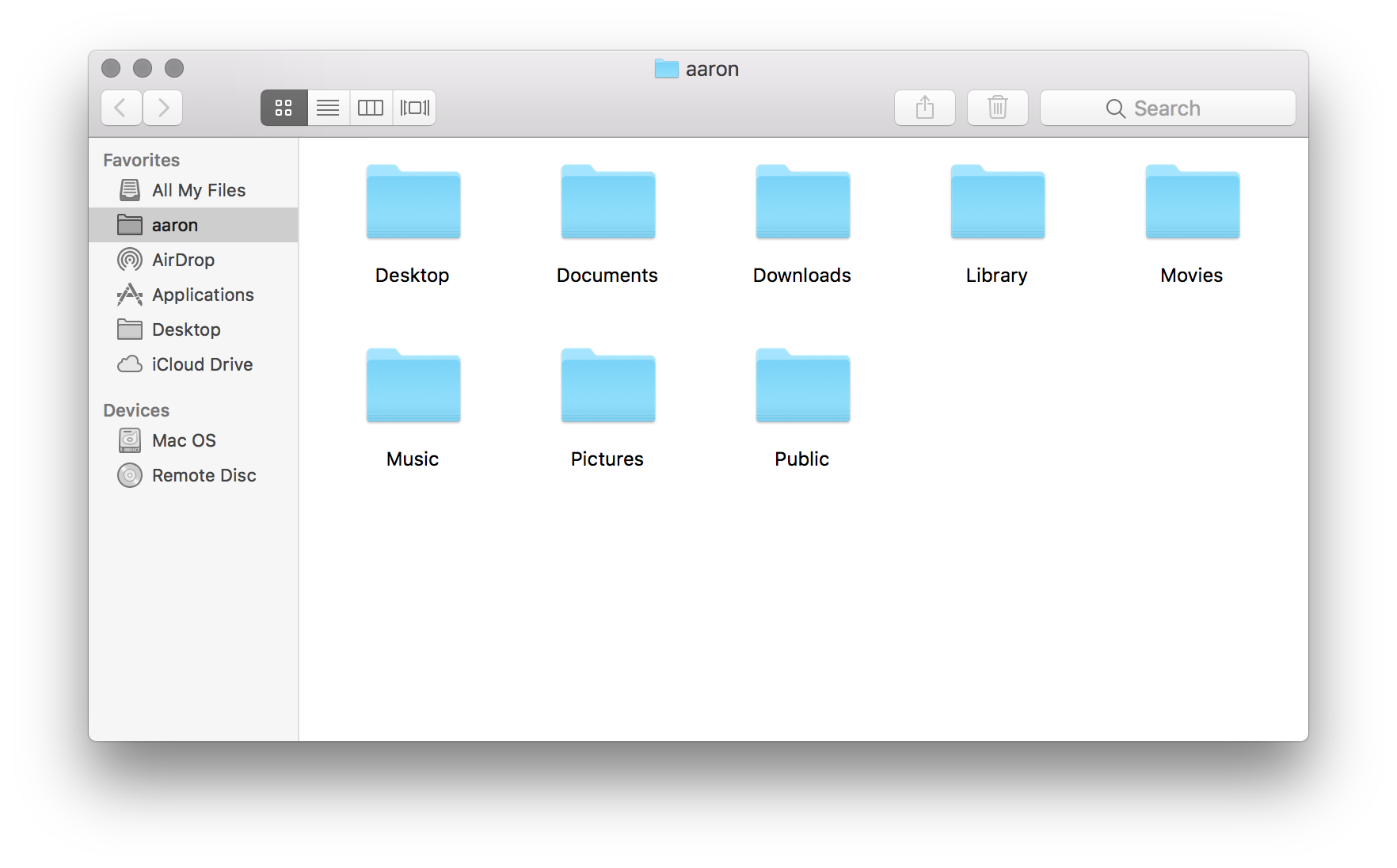Click the aaron window title text
The image size is (1397, 868).
coord(712,70)
